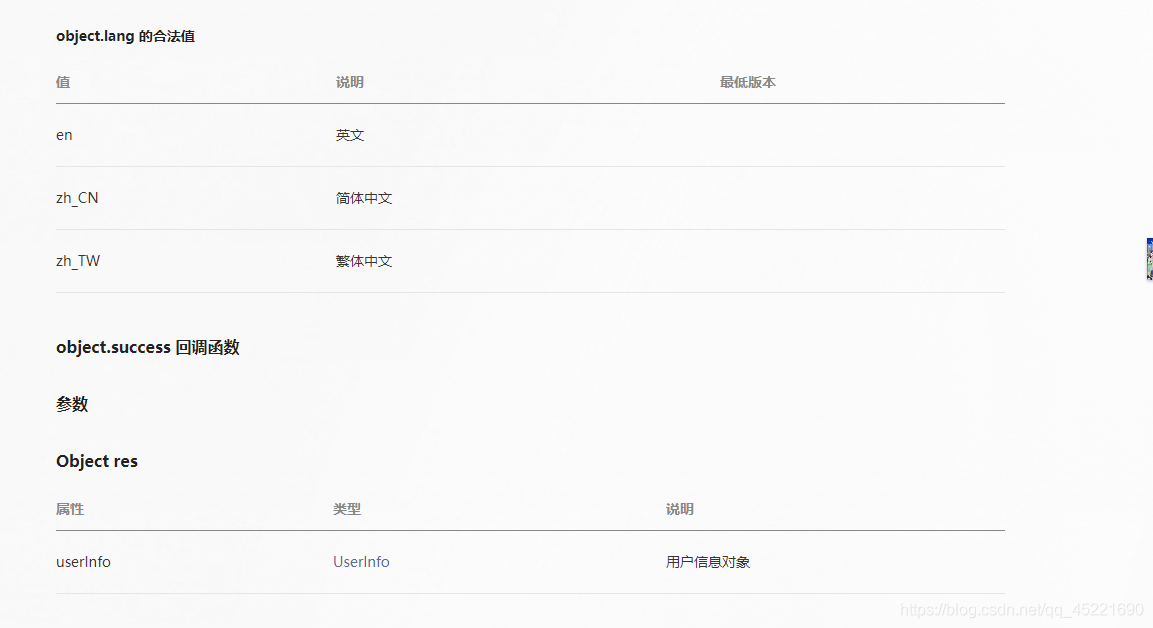Click the object.success 回调函数 heading
The image size is (1153, 628).
pos(148,347)
